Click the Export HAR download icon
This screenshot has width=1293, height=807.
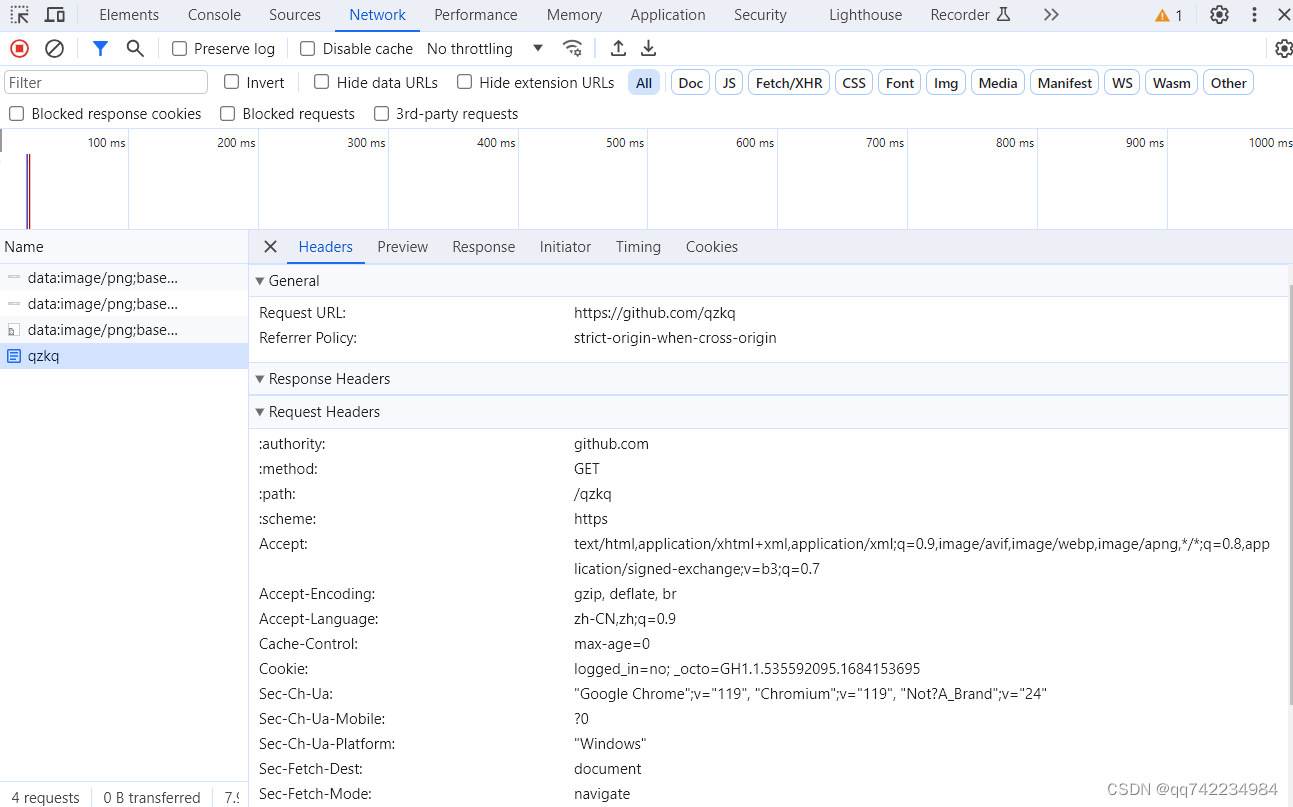pyautogui.click(x=649, y=48)
